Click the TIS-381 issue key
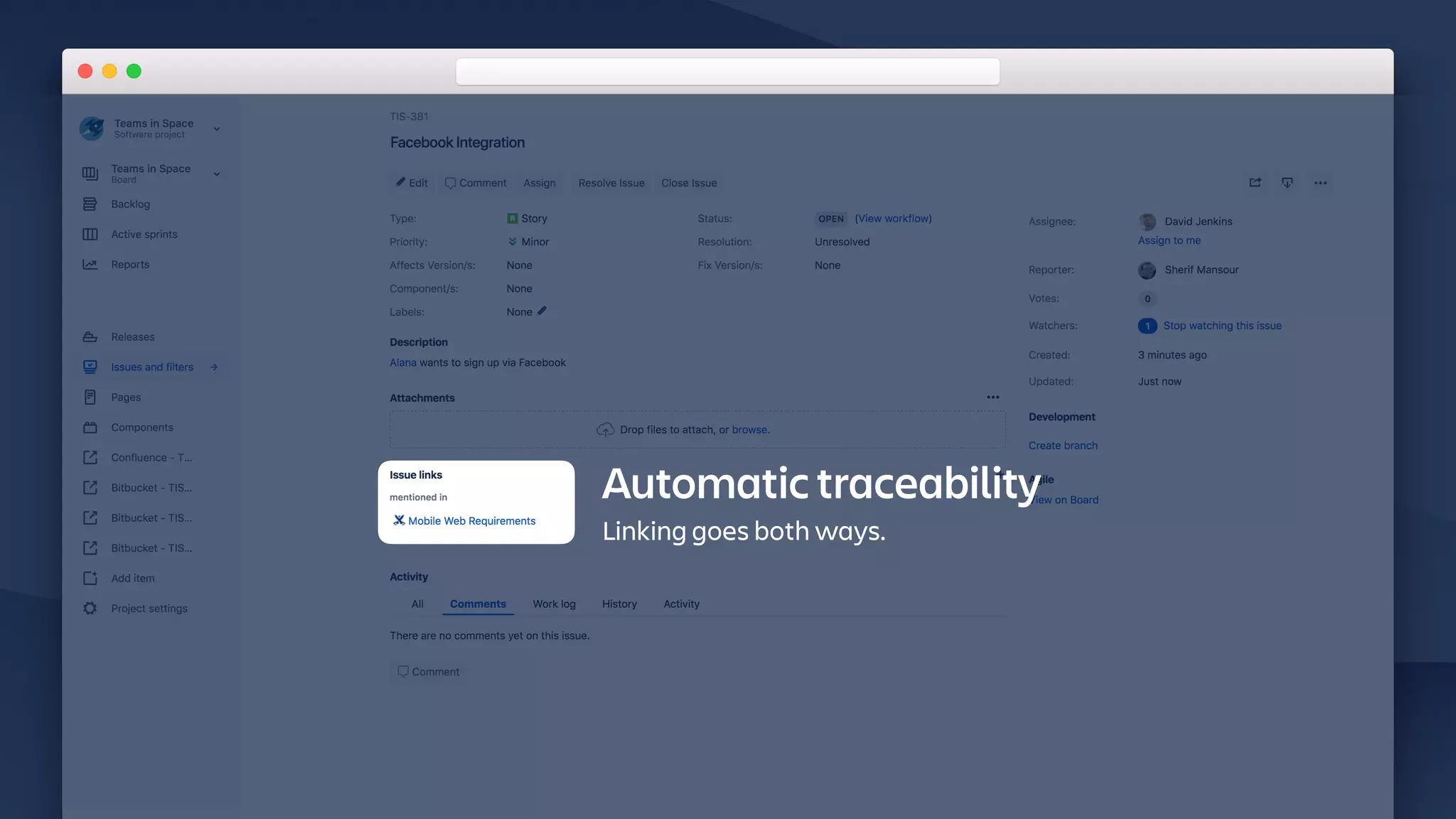This screenshot has width=1456, height=819. 409,117
